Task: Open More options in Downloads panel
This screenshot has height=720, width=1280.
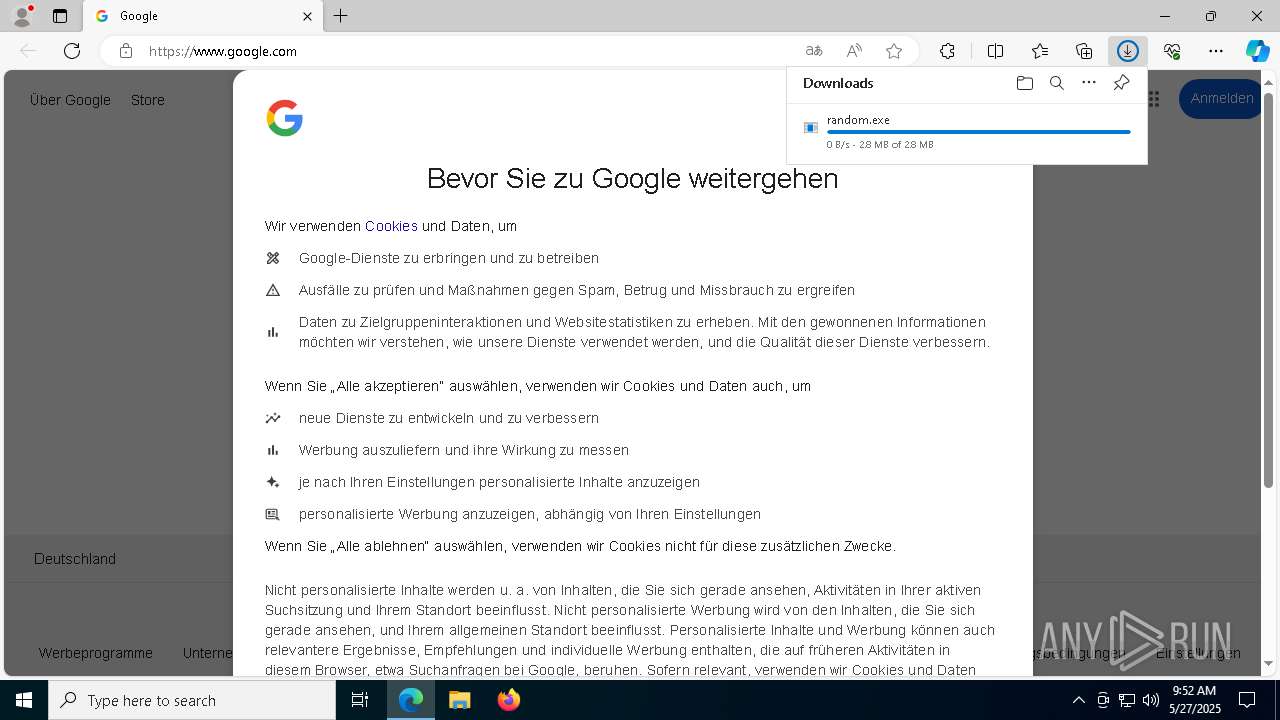Action: (x=1089, y=83)
